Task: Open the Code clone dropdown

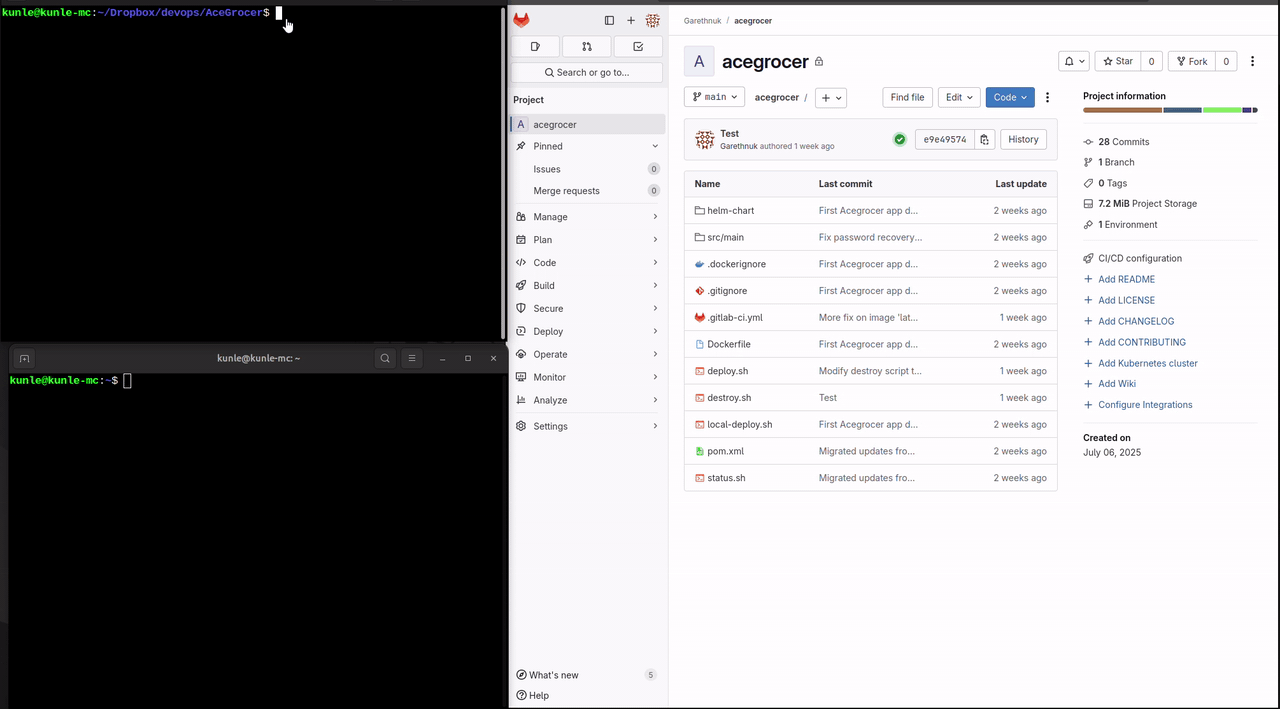Action: pyautogui.click(x=1010, y=97)
